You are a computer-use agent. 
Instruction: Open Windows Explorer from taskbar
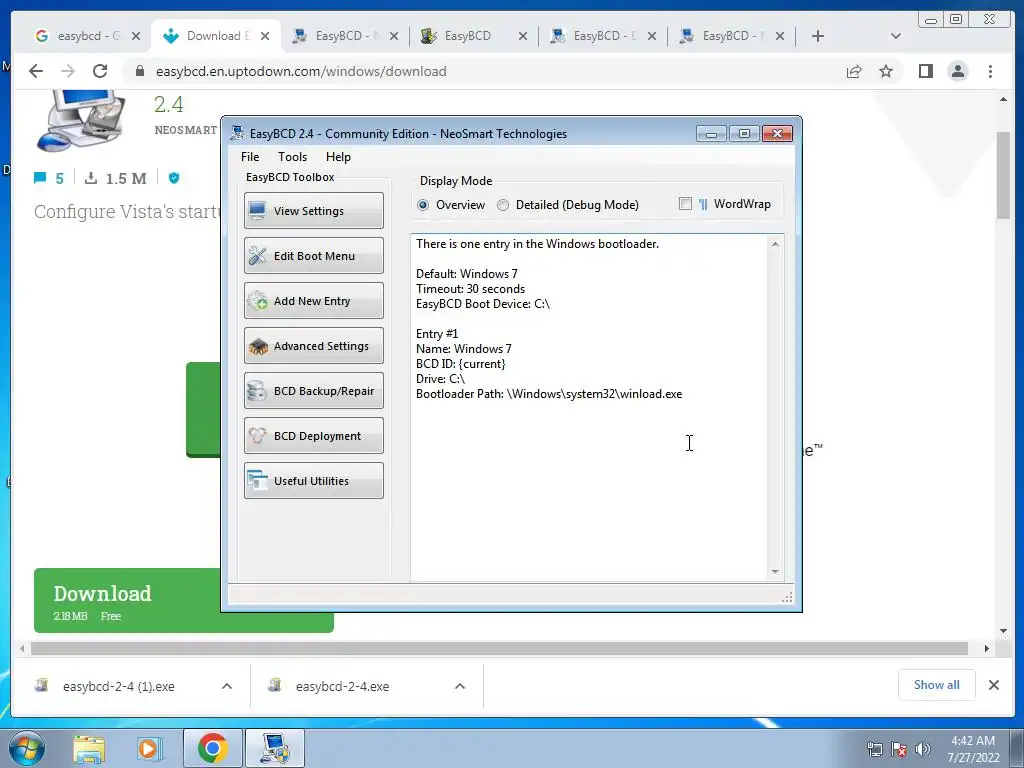click(89, 749)
